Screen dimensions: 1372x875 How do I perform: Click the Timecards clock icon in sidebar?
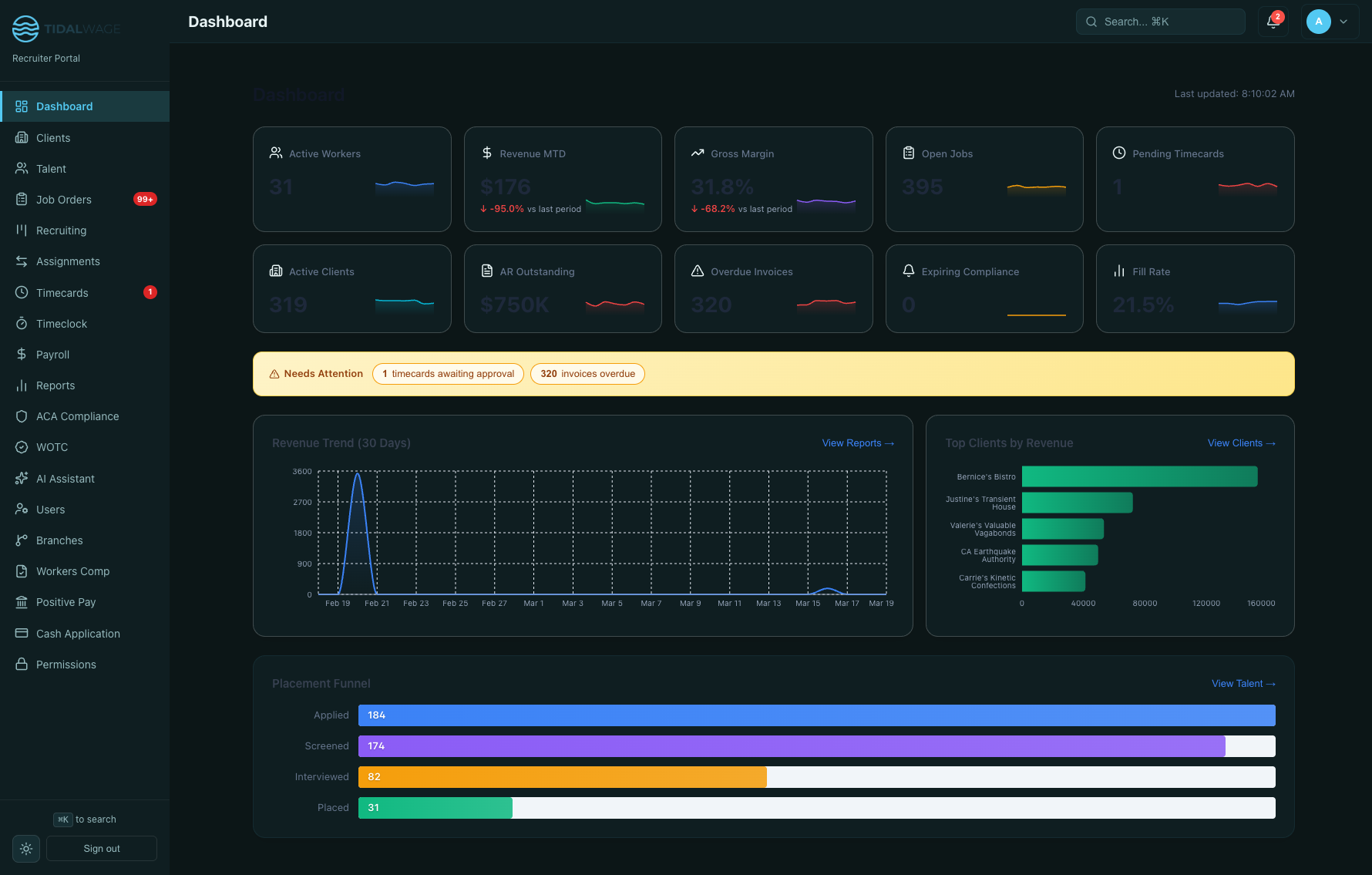click(x=22, y=292)
